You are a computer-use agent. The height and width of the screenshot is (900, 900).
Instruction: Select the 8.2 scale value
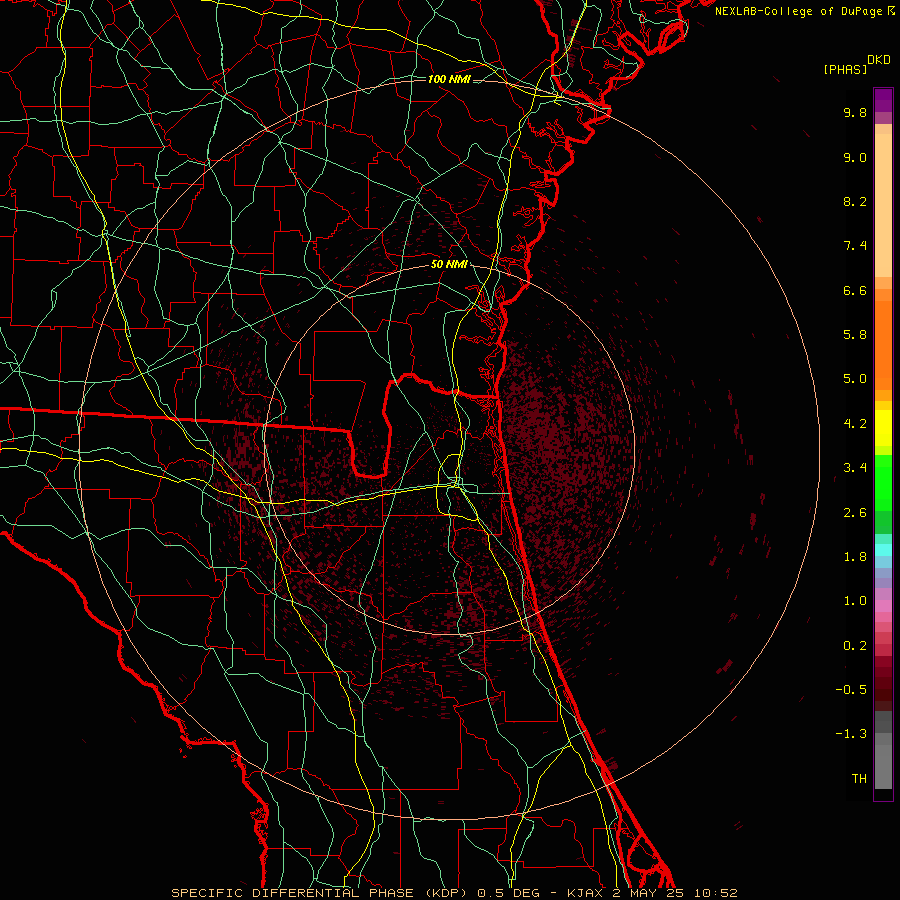pos(855,201)
